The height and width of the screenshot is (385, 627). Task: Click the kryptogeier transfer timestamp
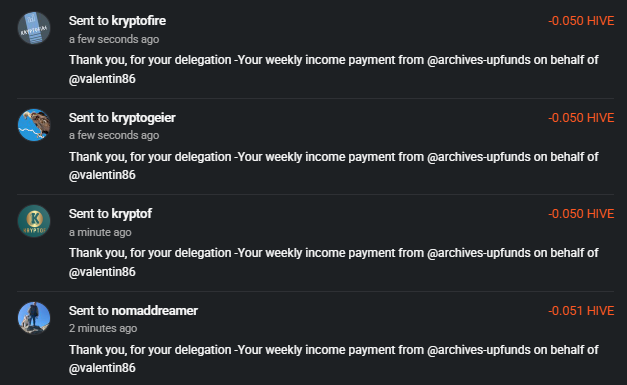pyautogui.click(x=114, y=136)
